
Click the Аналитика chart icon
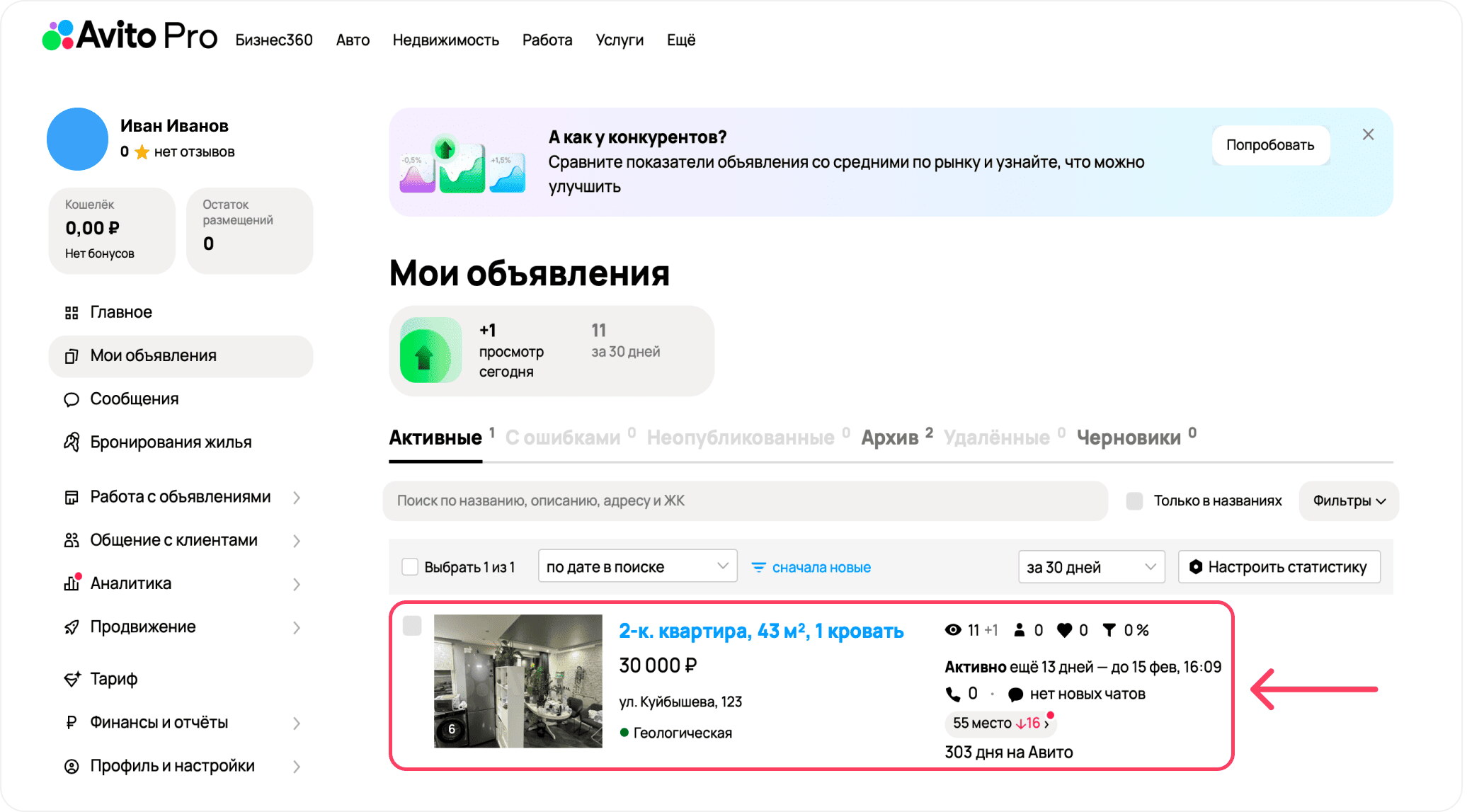(x=72, y=583)
